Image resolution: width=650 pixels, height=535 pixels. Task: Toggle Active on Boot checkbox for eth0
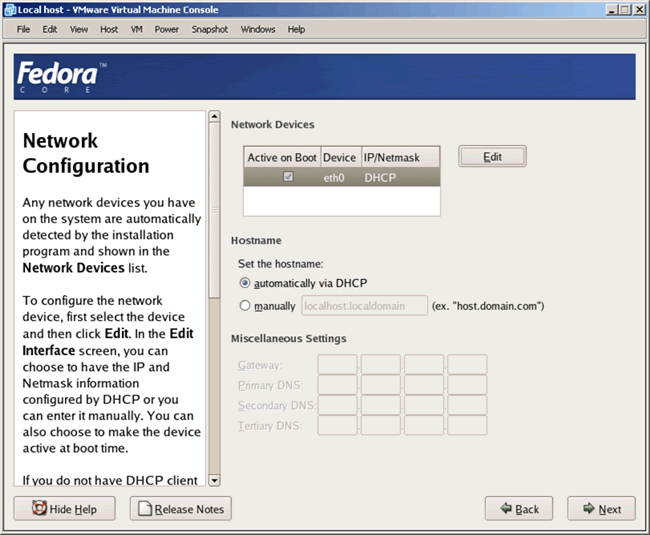click(288, 177)
